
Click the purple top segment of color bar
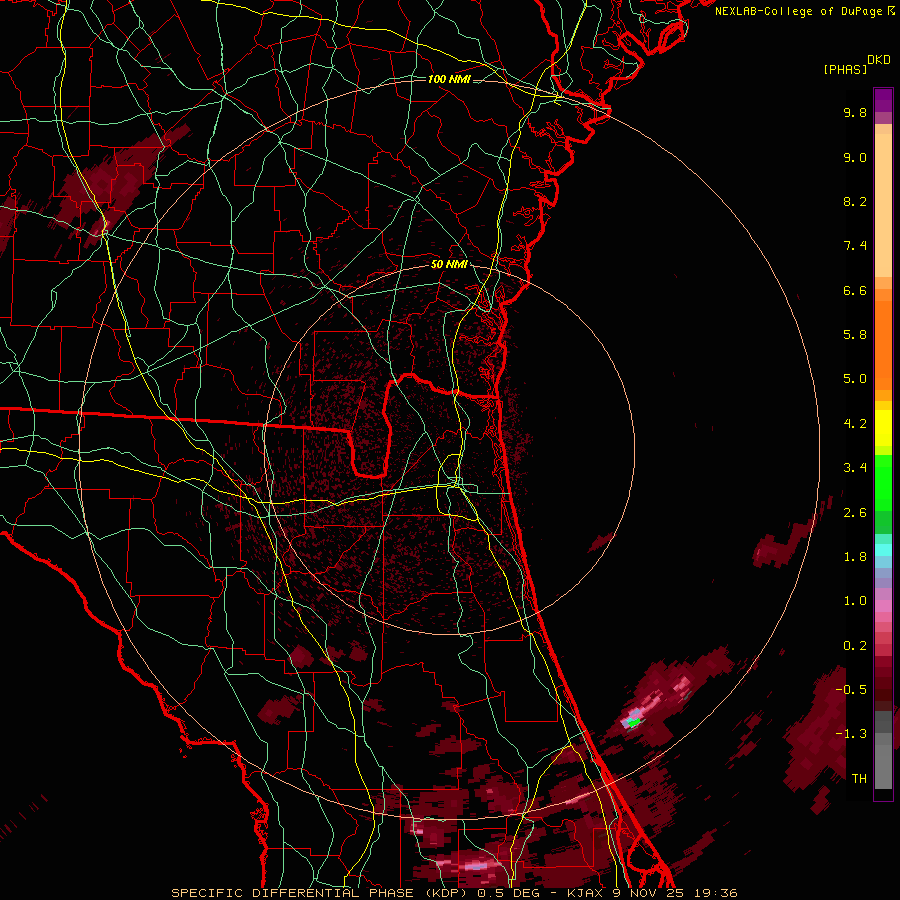coord(883,100)
